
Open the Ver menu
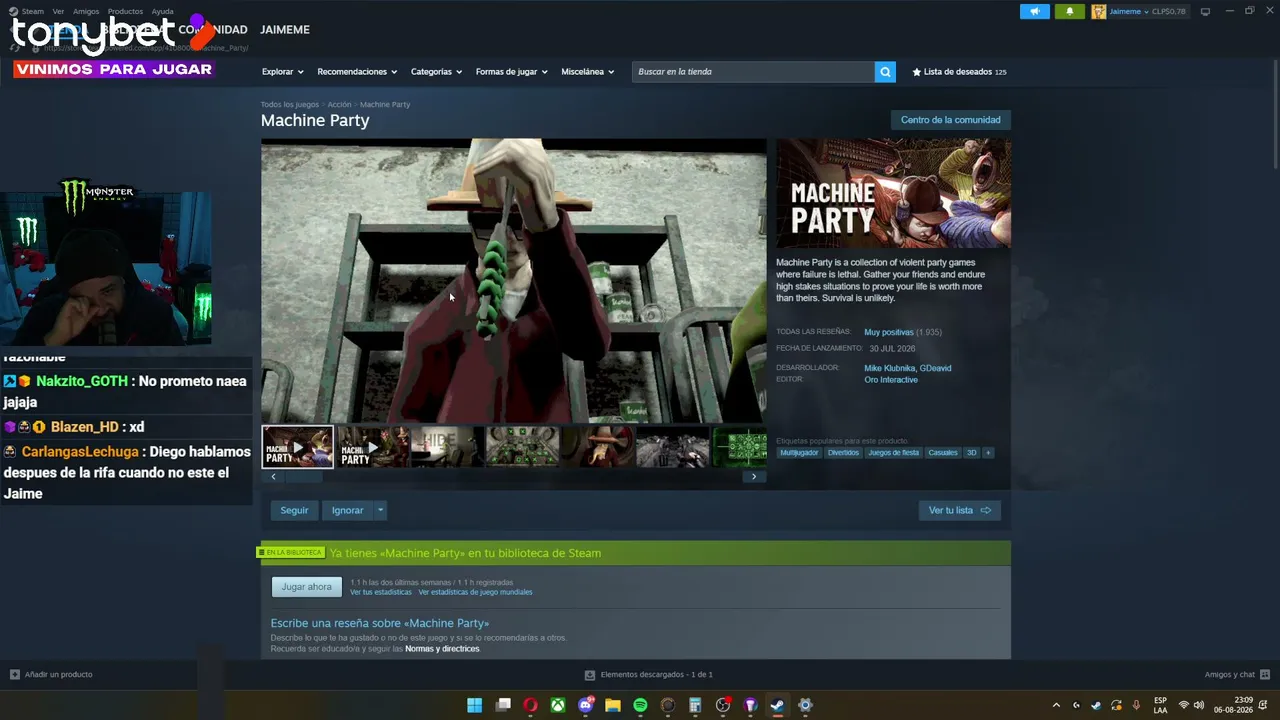pos(58,12)
